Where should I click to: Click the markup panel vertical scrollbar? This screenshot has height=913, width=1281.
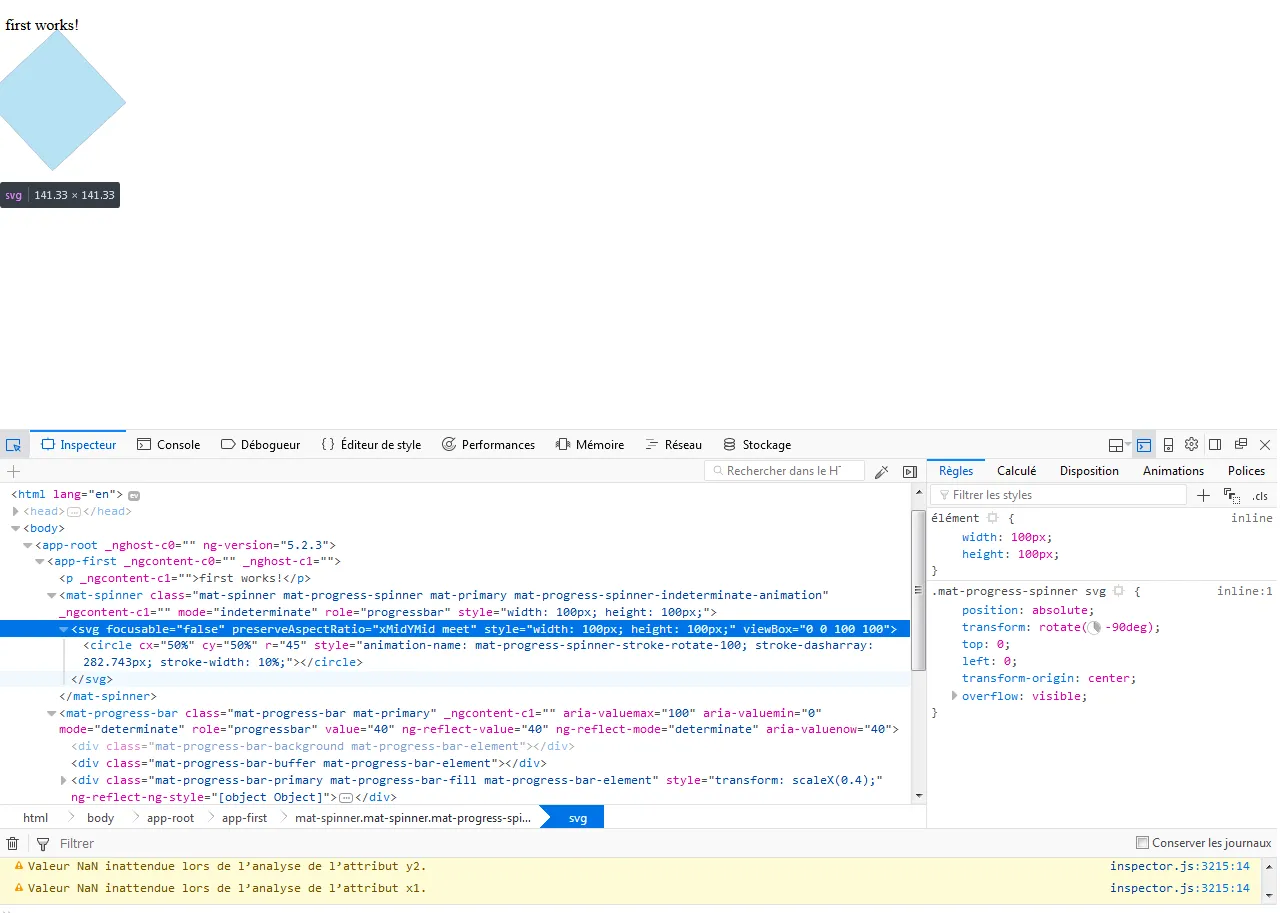point(919,590)
